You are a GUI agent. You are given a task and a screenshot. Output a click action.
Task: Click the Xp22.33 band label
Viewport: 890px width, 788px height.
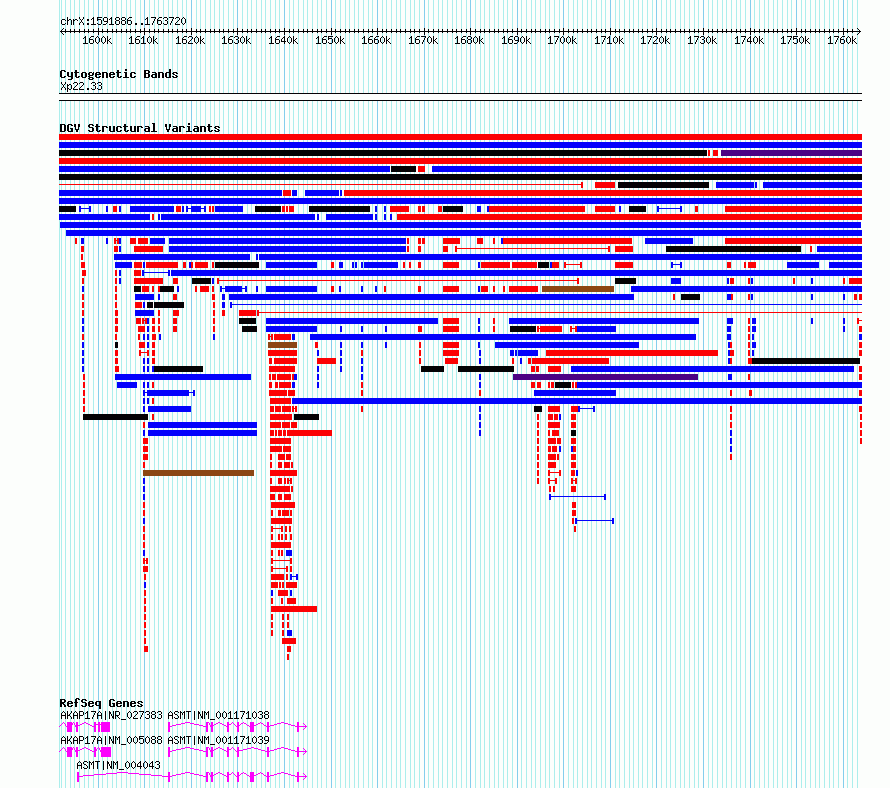81,86
